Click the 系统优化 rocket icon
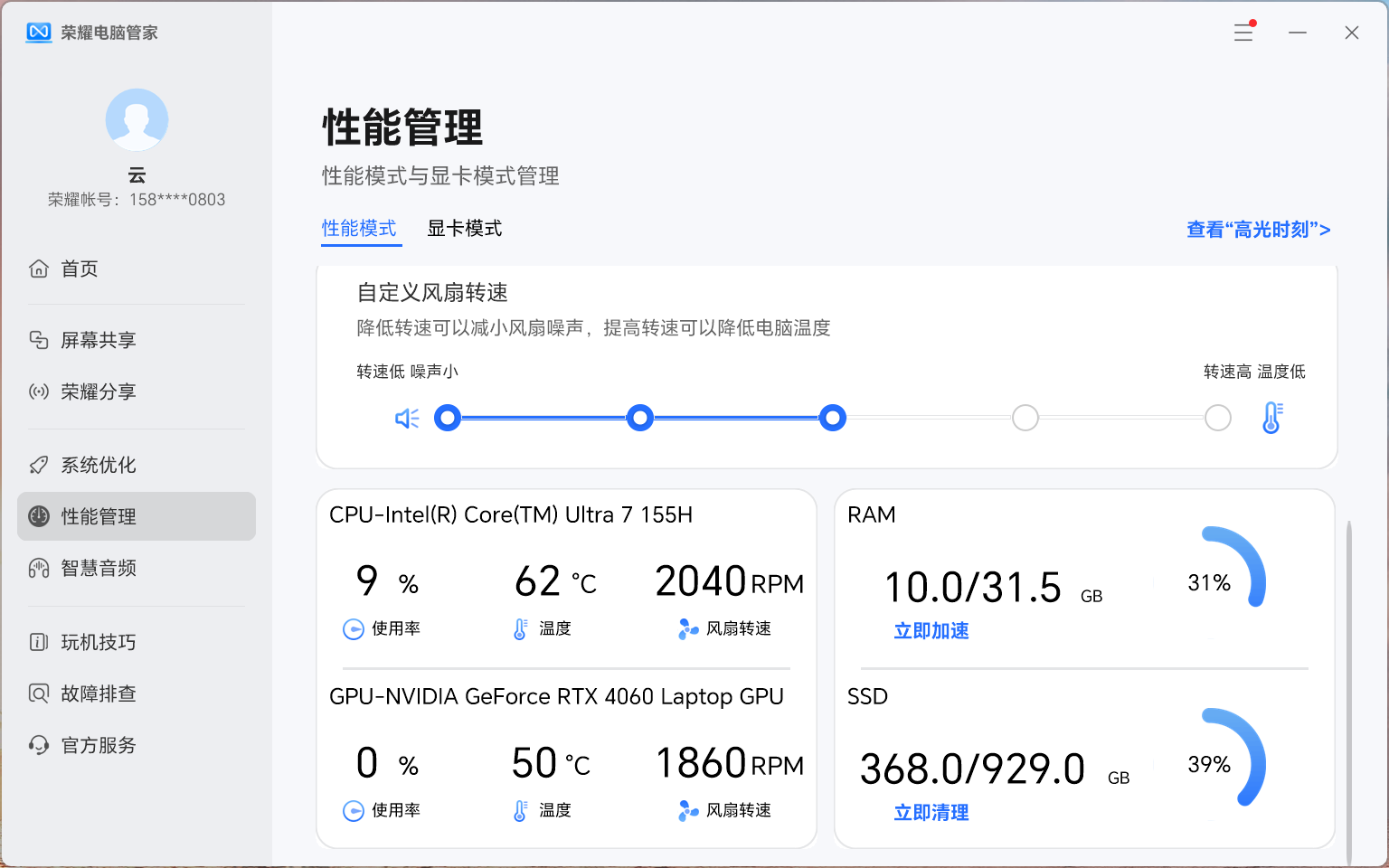This screenshot has height=868, width=1389. coord(39,465)
